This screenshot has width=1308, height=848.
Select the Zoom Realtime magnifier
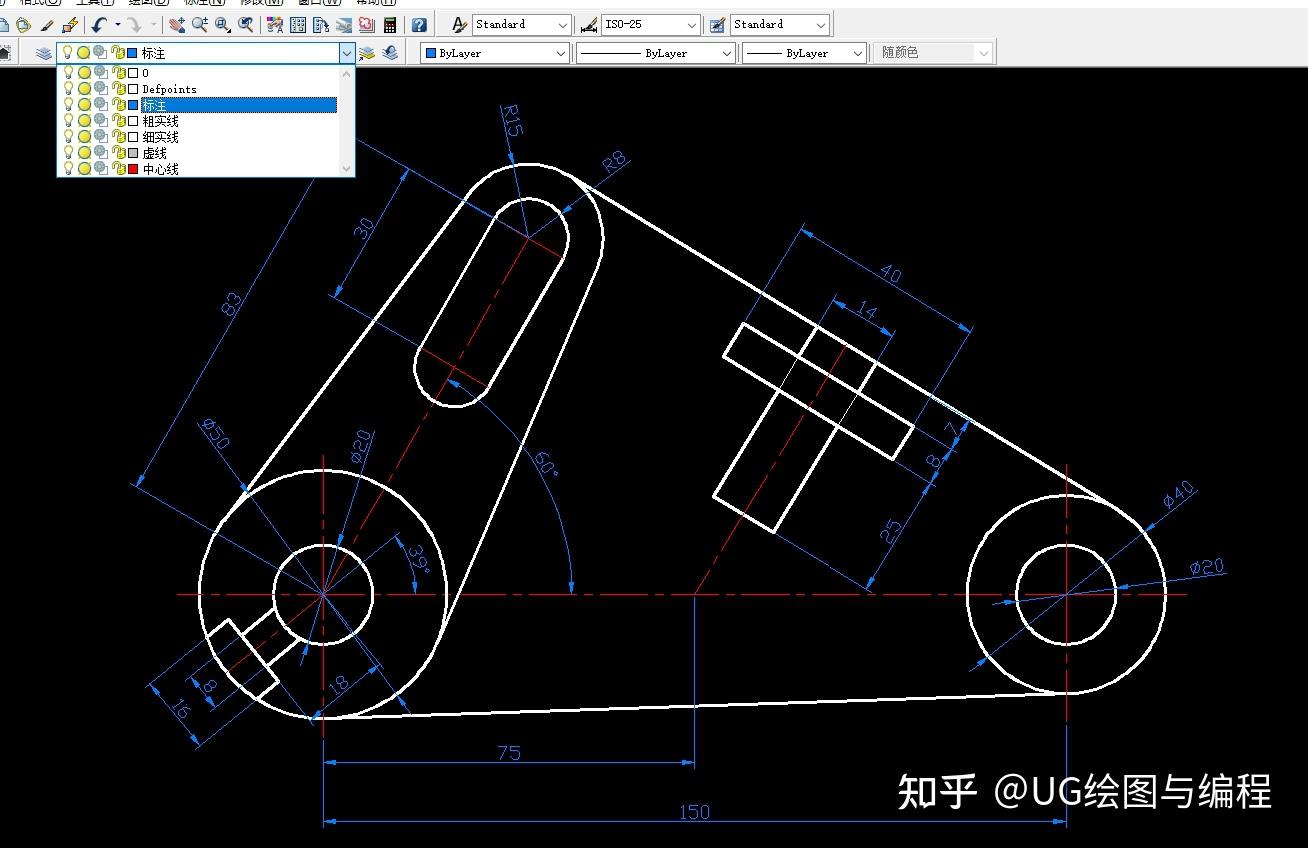(200, 24)
